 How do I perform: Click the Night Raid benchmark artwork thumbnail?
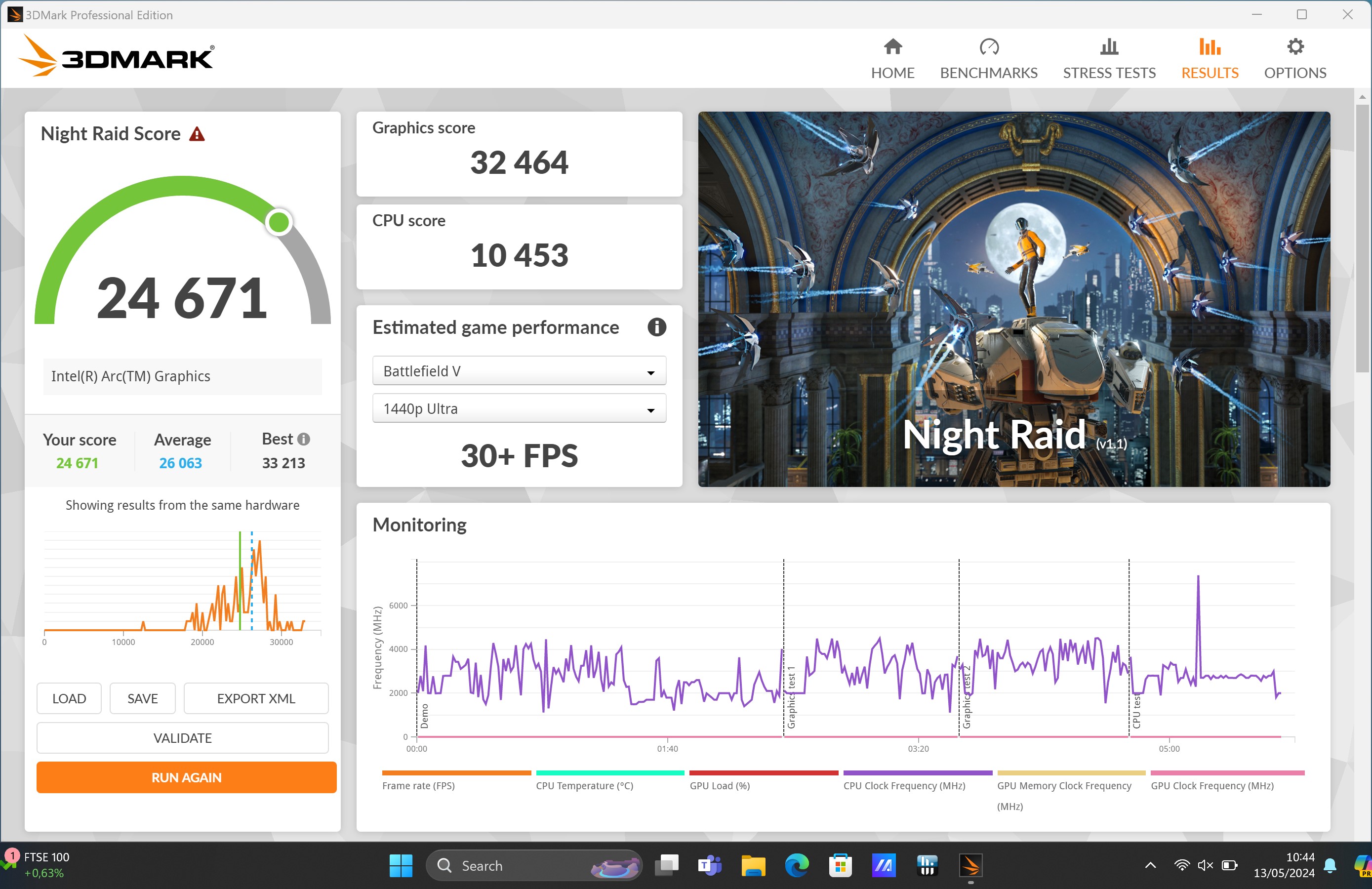point(1013,299)
